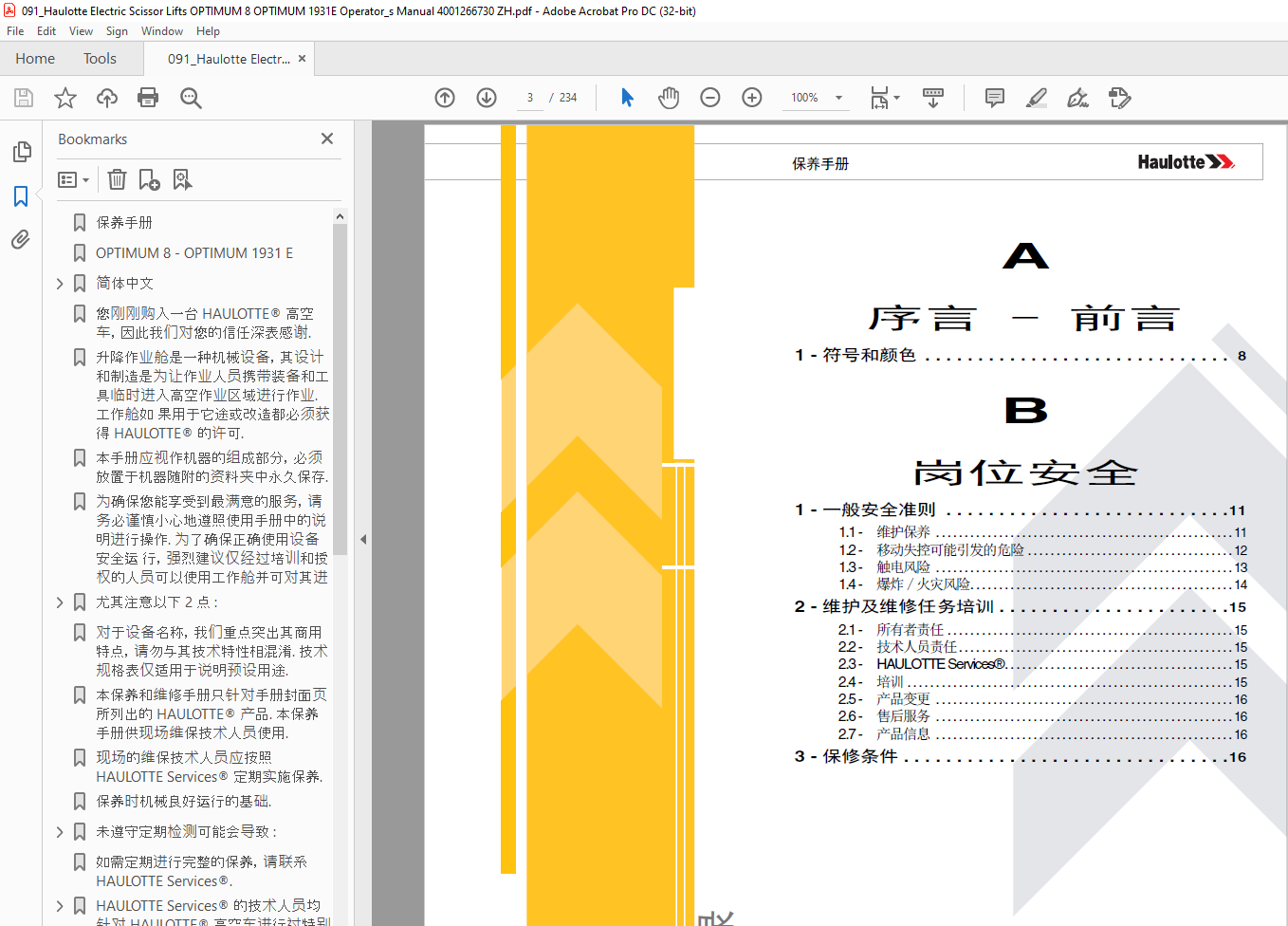Select the 091_Haulotte Electr... document tab

[229, 59]
